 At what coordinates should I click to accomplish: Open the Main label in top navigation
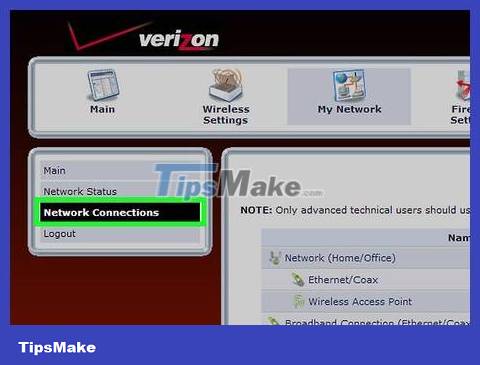pos(102,109)
